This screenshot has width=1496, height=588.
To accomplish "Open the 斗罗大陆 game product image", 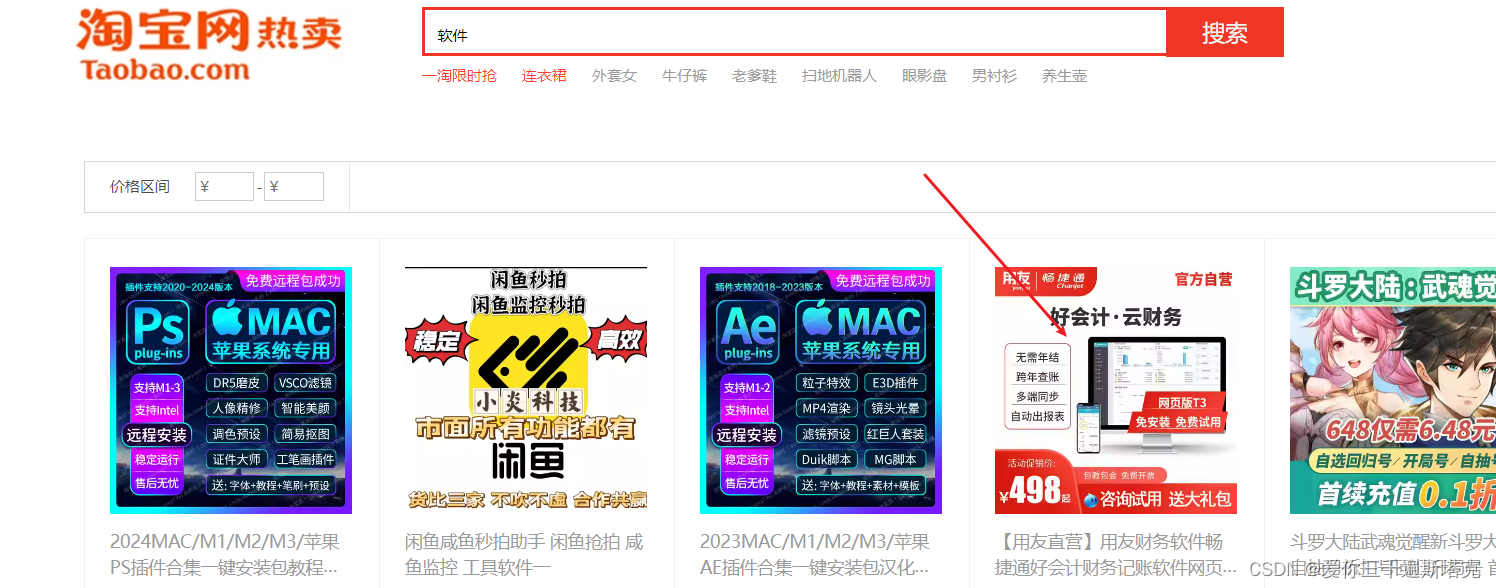I will click(x=1393, y=390).
